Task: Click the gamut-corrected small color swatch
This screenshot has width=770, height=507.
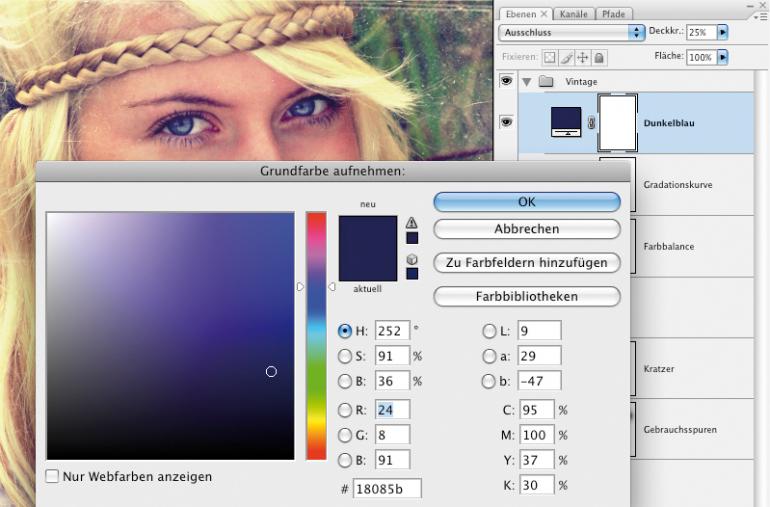Action: (412, 238)
